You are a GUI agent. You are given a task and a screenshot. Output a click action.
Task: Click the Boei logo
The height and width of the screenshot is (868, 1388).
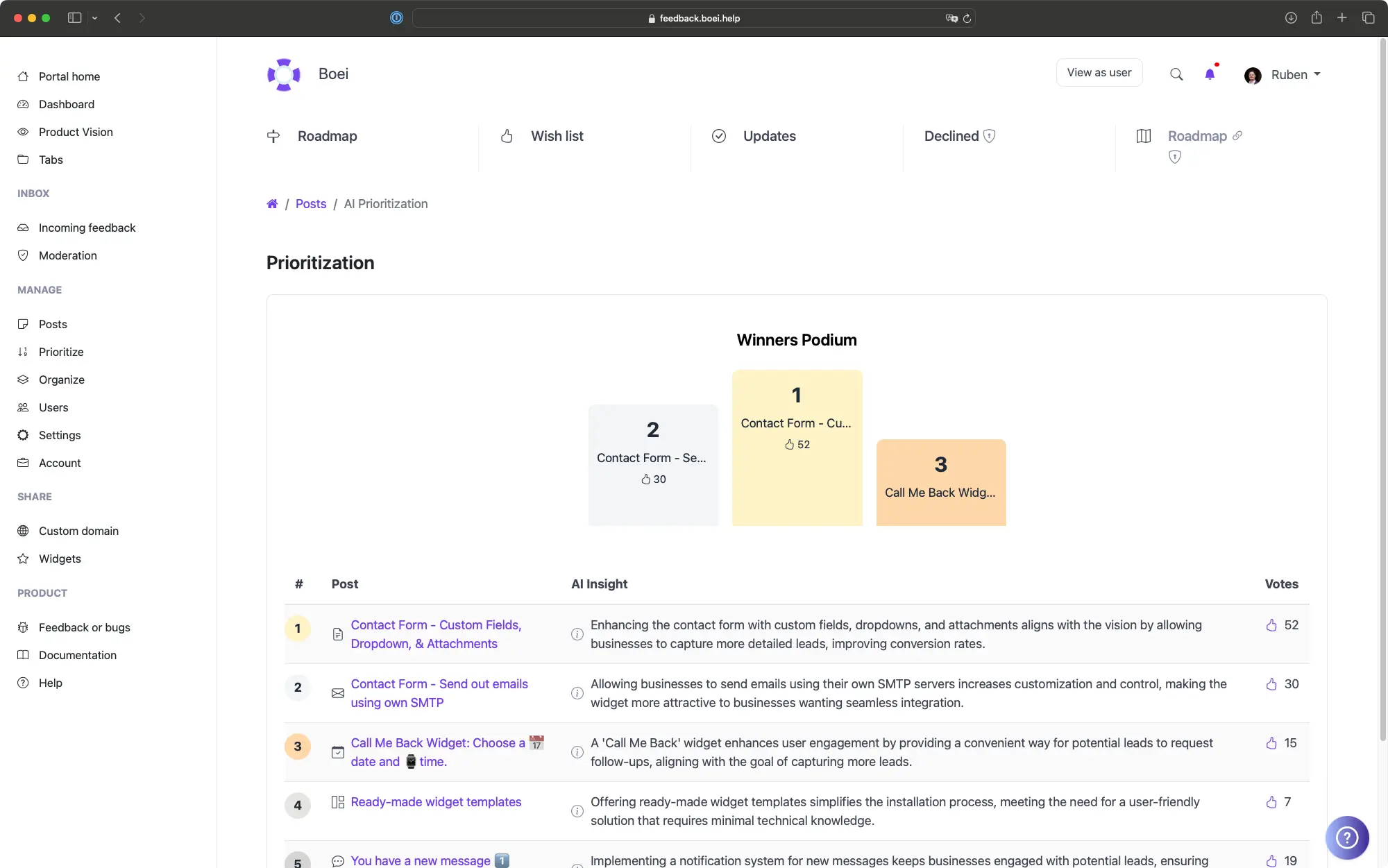point(284,74)
